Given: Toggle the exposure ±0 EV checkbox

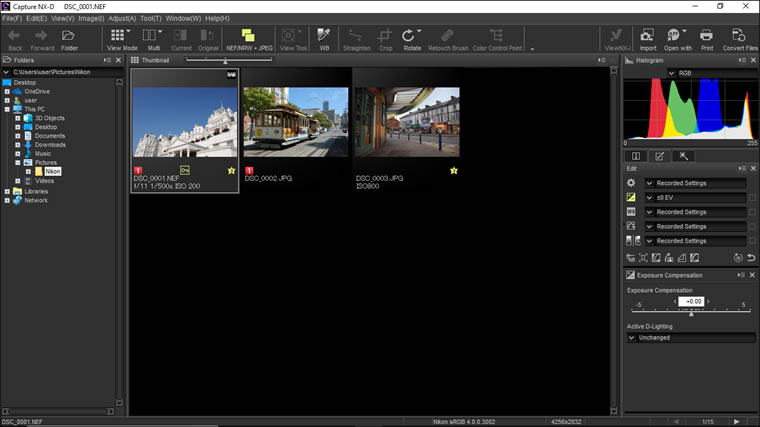Looking at the screenshot, I should point(752,198).
